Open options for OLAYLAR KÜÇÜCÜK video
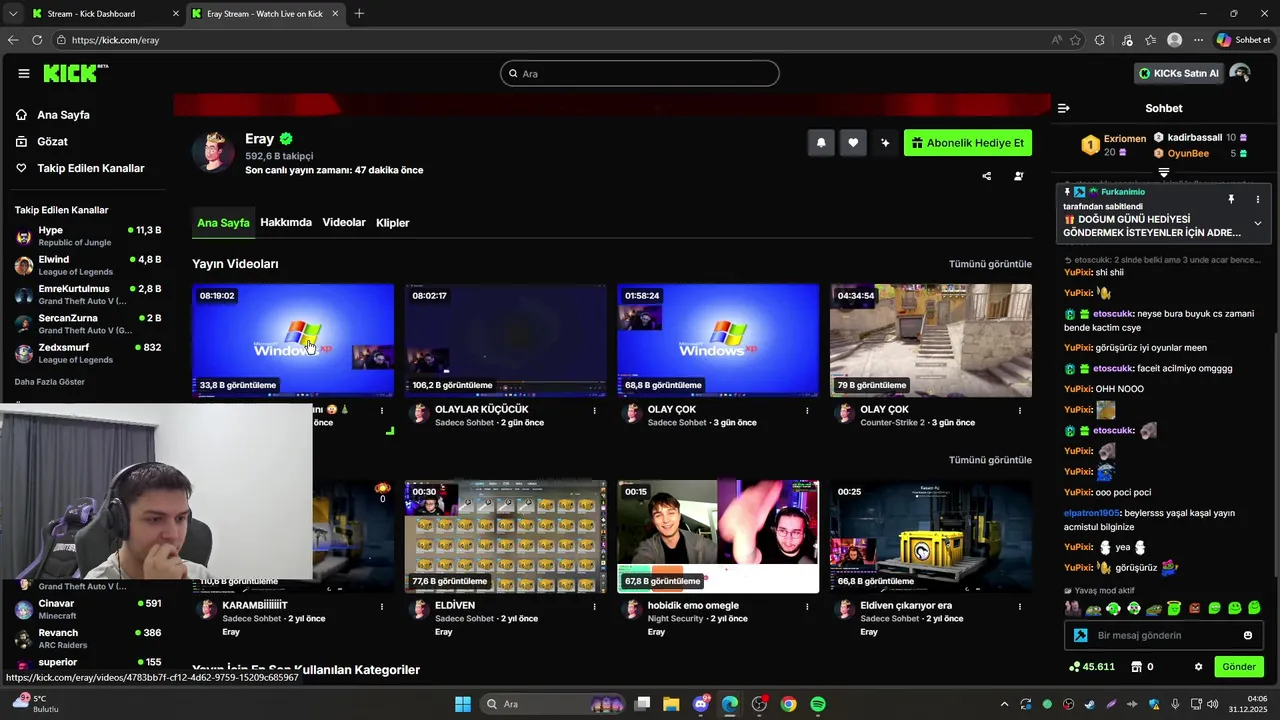 pyautogui.click(x=595, y=410)
